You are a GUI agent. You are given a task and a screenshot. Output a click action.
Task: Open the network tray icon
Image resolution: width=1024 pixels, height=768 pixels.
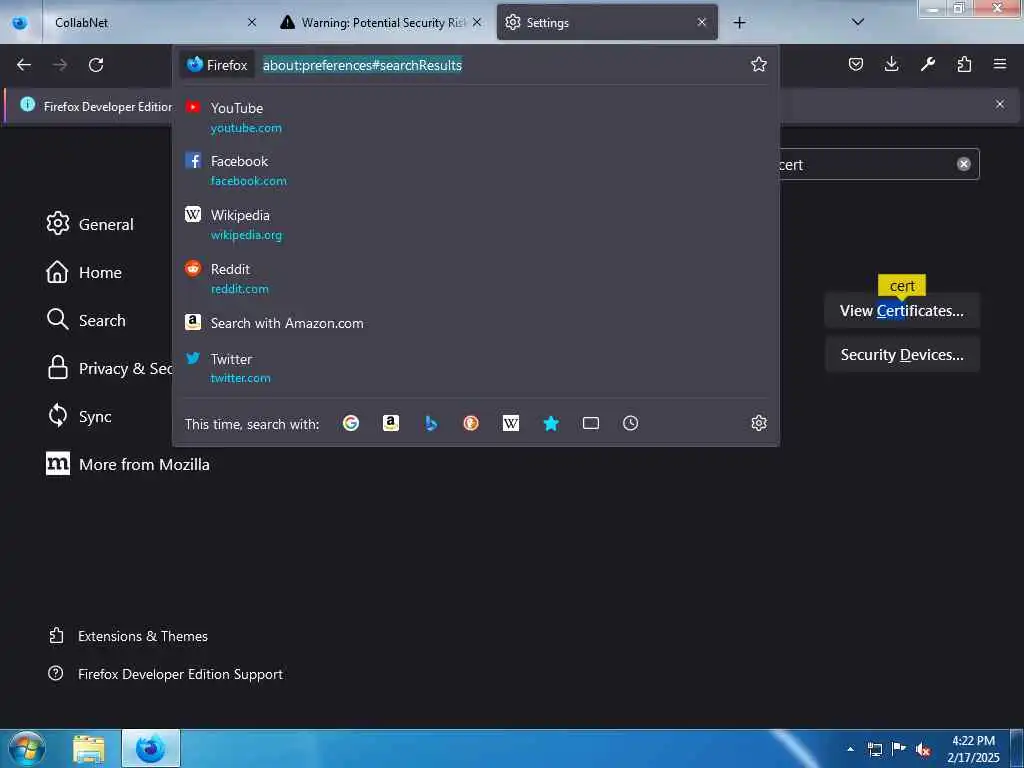[x=875, y=749]
